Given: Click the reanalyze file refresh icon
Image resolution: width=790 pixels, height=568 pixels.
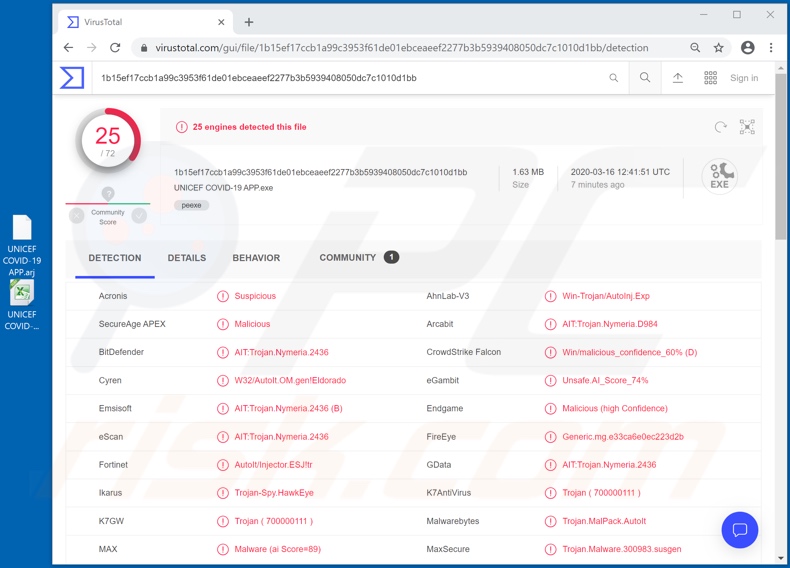Looking at the screenshot, I should pyautogui.click(x=720, y=127).
